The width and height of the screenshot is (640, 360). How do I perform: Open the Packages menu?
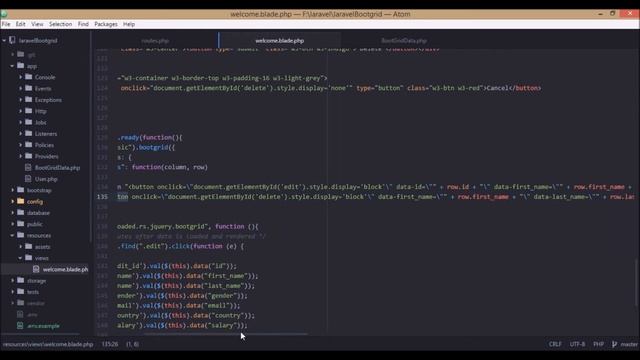pyautogui.click(x=106, y=24)
